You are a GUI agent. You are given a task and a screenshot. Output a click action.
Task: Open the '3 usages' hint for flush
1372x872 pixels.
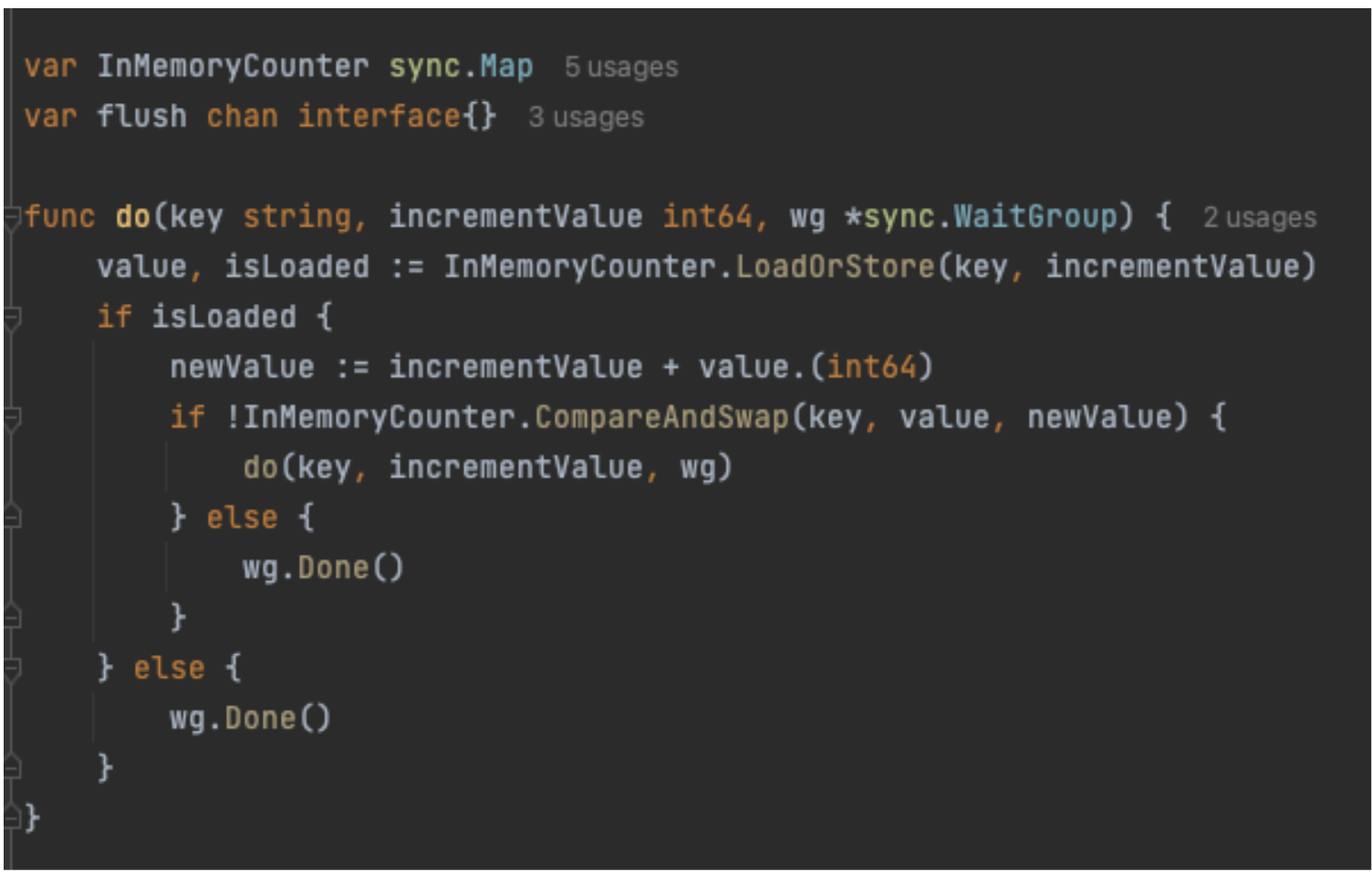click(x=586, y=118)
